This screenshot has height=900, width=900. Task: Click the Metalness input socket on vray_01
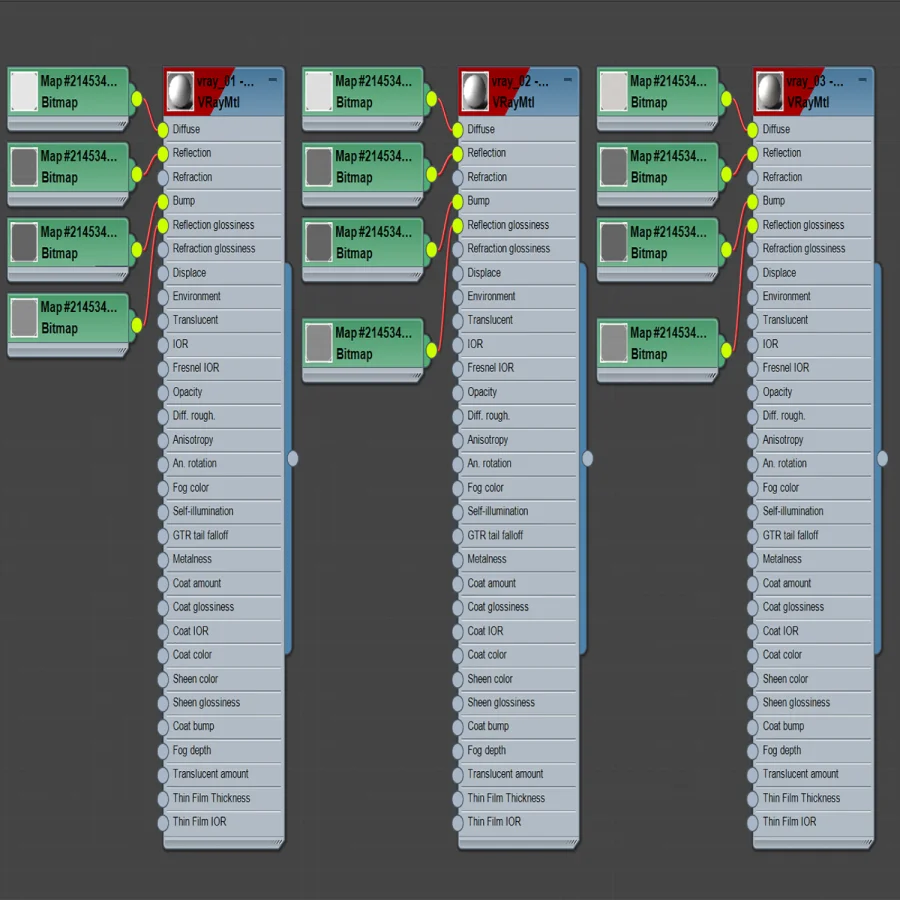tap(163, 560)
